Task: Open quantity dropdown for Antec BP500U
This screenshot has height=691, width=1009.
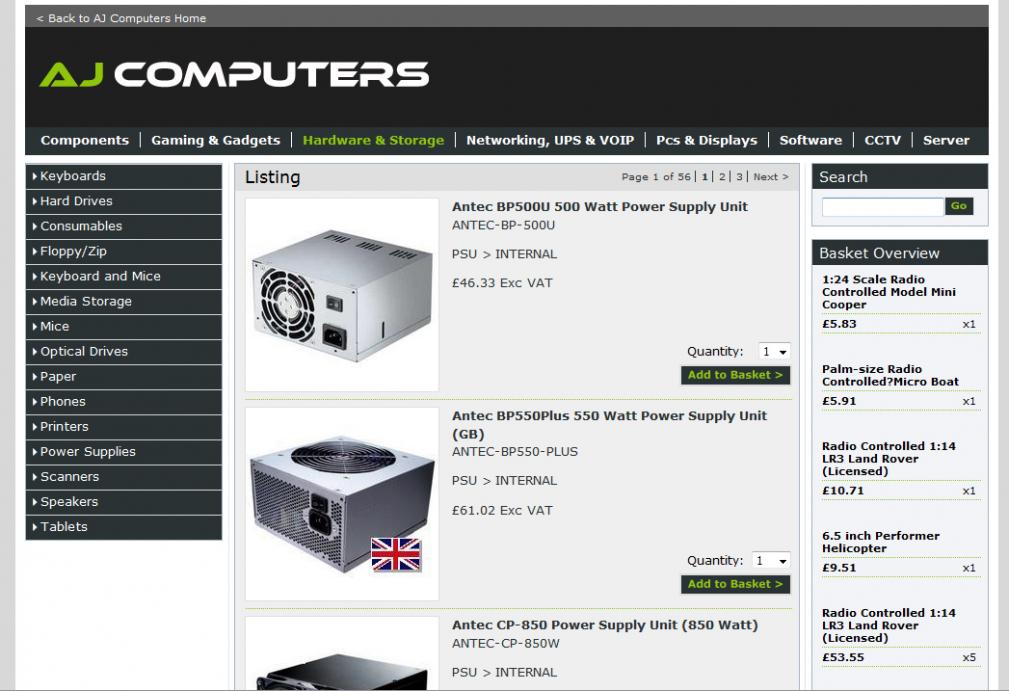Action: pos(774,351)
